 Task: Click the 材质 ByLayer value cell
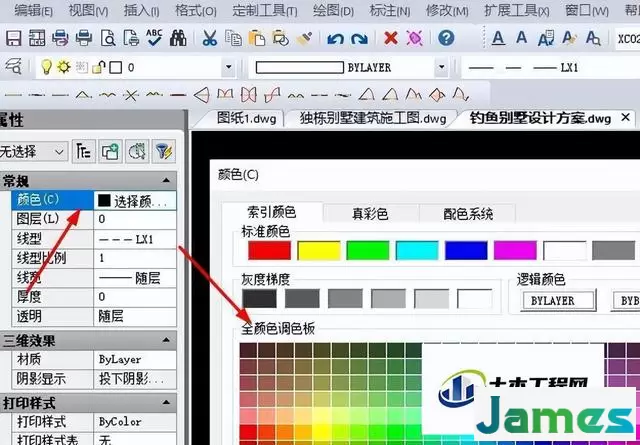click(135, 359)
